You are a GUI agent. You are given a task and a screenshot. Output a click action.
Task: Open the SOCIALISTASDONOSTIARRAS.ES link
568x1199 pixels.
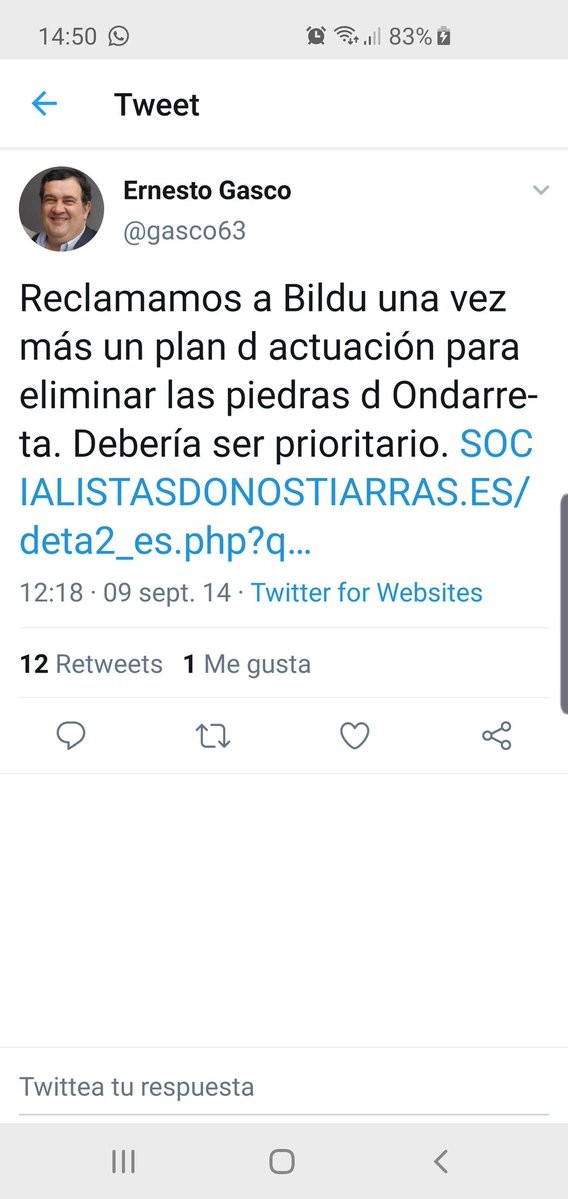[275, 493]
